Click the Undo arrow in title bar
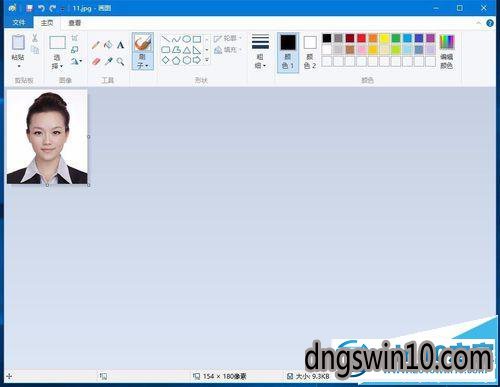Image resolution: width=500 pixels, height=387 pixels. coord(41,8)
